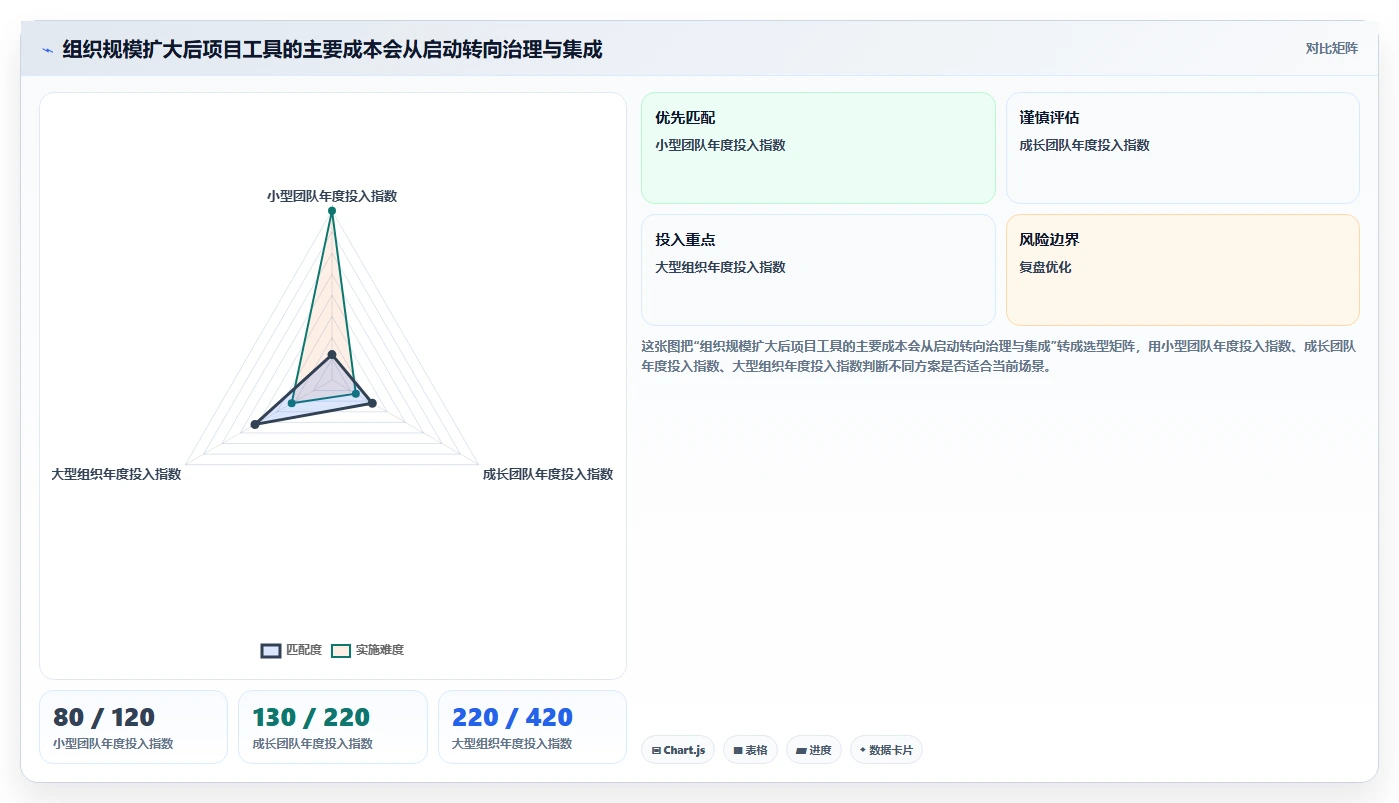Viewport: 1399px width, 803px height.
Task: Click the 进度 tag icon
Action: (801, 750)
